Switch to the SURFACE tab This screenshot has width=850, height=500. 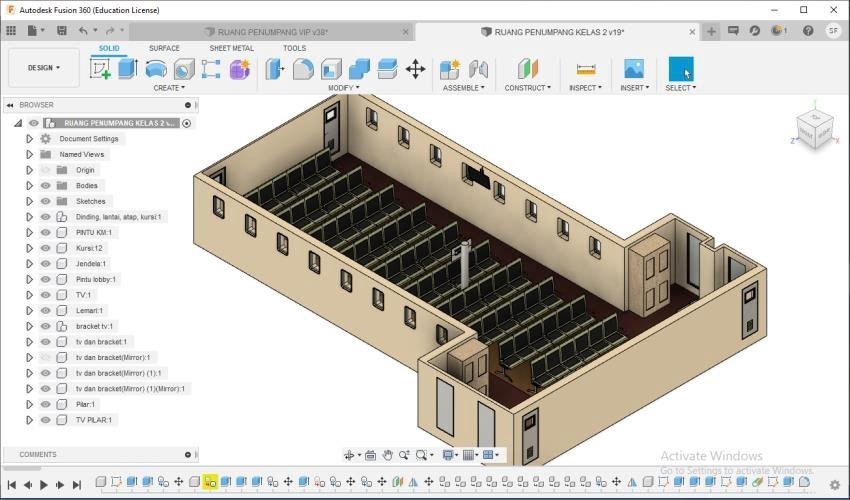(164, 48)
